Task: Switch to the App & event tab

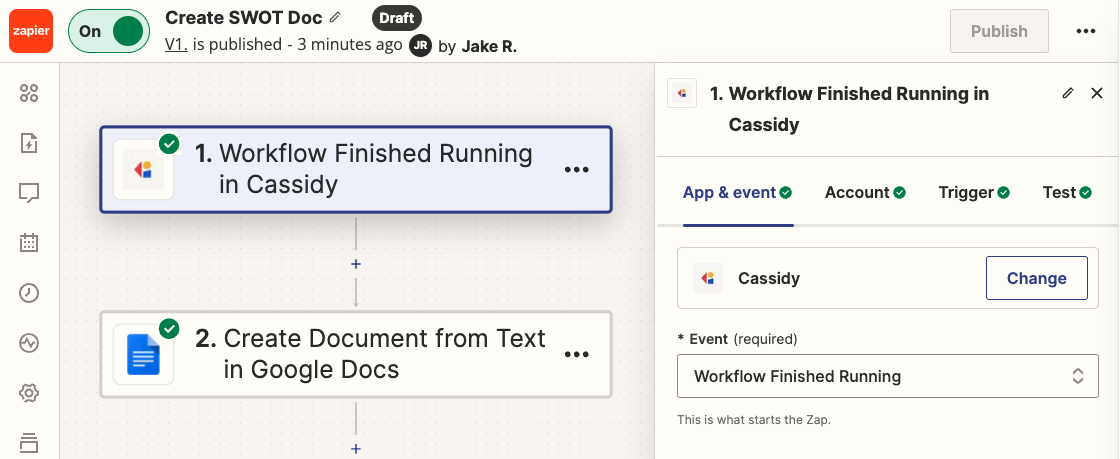Action: click(x=737, y=193)
